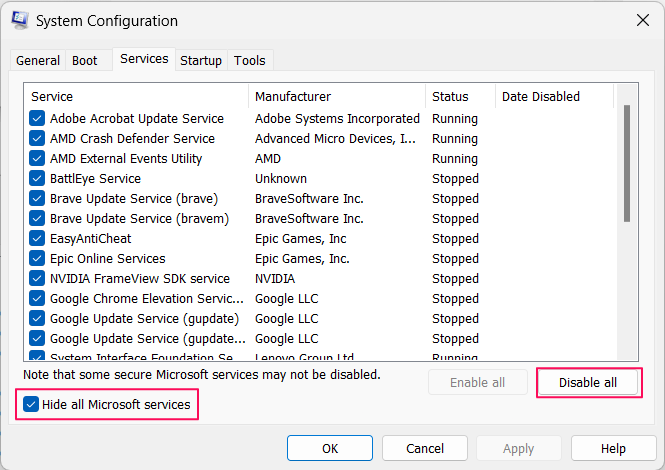Go to the Startup tab
Viewport: 665px width, 470px height.
[x=201, y=61]
